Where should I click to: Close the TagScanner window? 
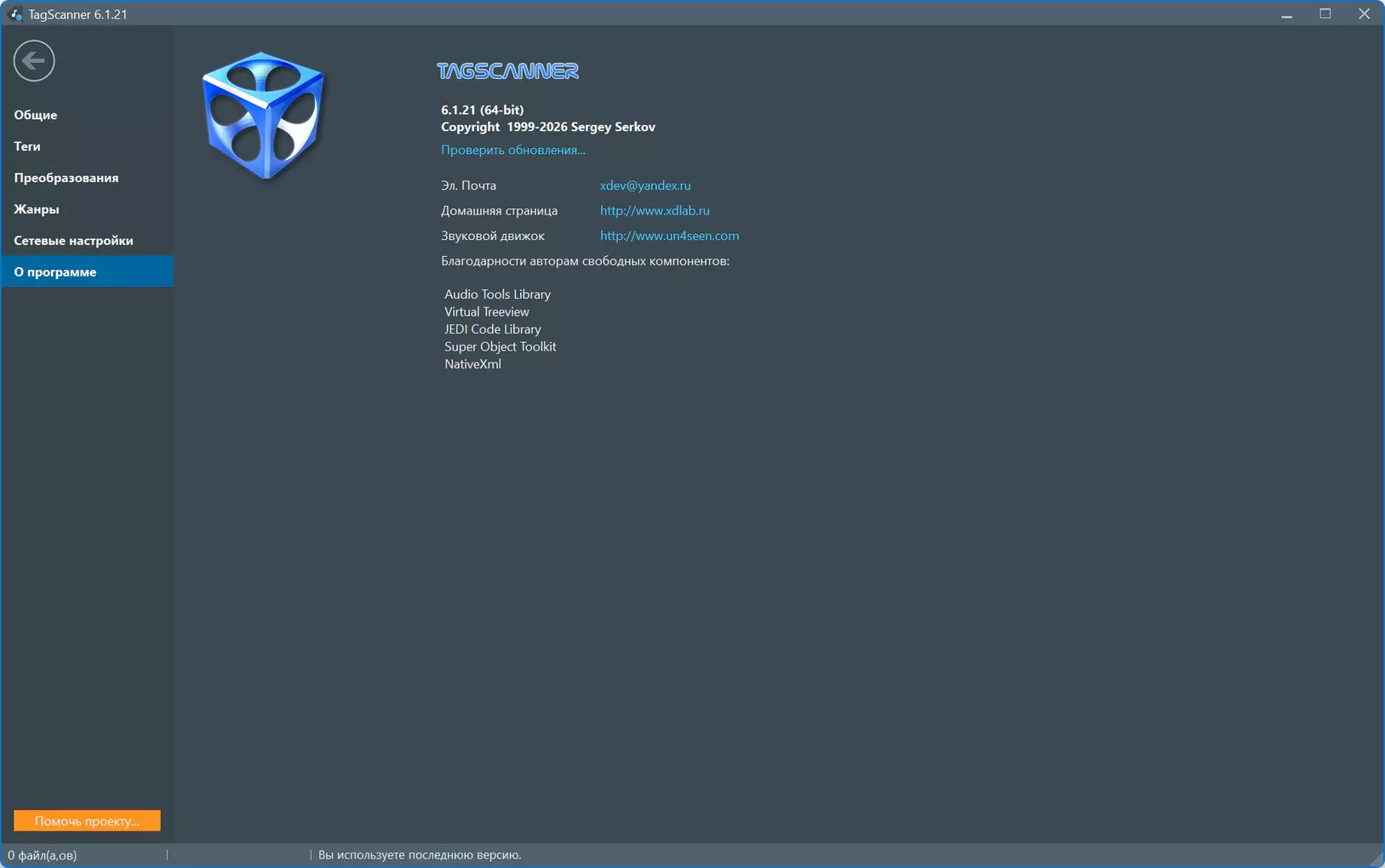(x=1365, y=14)
